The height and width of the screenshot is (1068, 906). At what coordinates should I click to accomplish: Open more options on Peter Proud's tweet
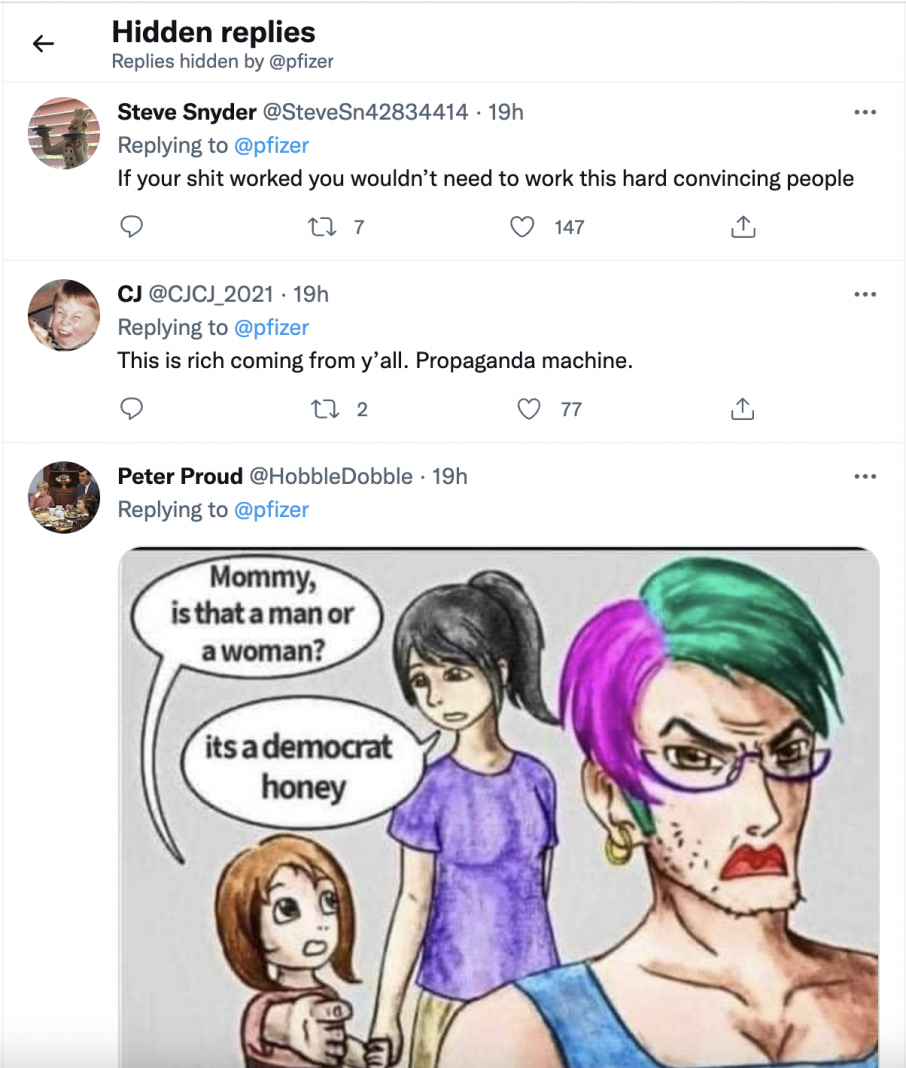coord(865,476)
